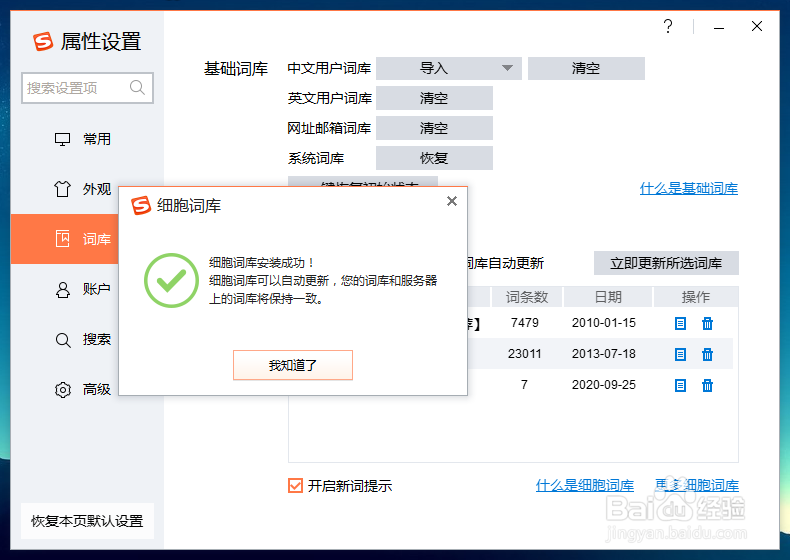The image size is (790, 560).
Task: Open 什么是细胞词库 link
Action: coord(584,485)
